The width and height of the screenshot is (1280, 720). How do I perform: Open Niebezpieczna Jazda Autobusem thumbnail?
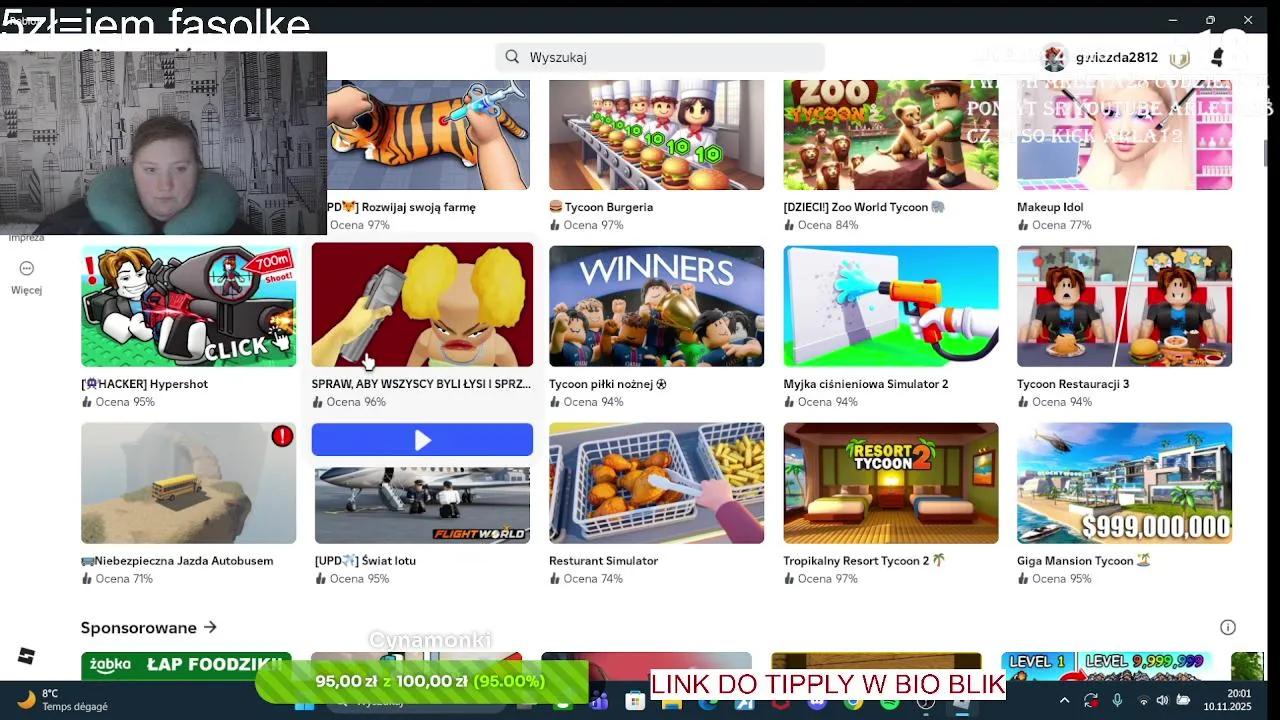click(x=188, y=483)
